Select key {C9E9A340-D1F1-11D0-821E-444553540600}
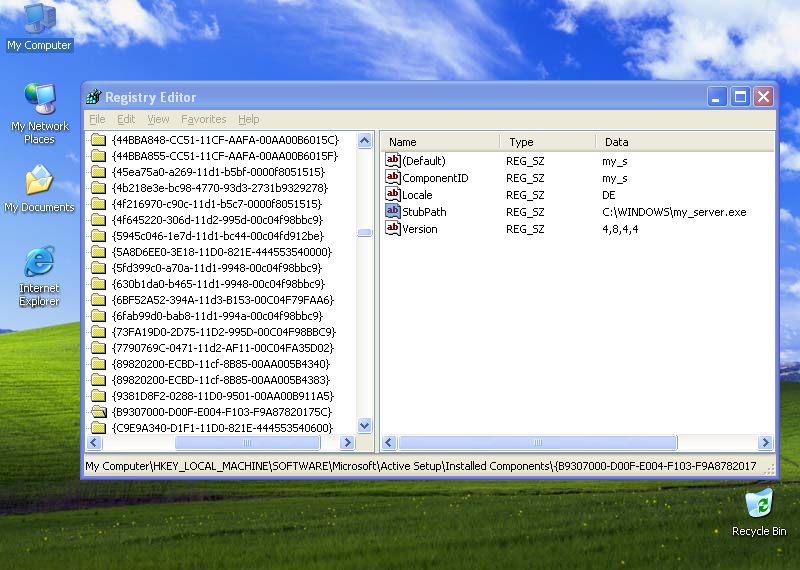Image resolution: width=800 pixels, height=570 pixels. tap(222, 428)
